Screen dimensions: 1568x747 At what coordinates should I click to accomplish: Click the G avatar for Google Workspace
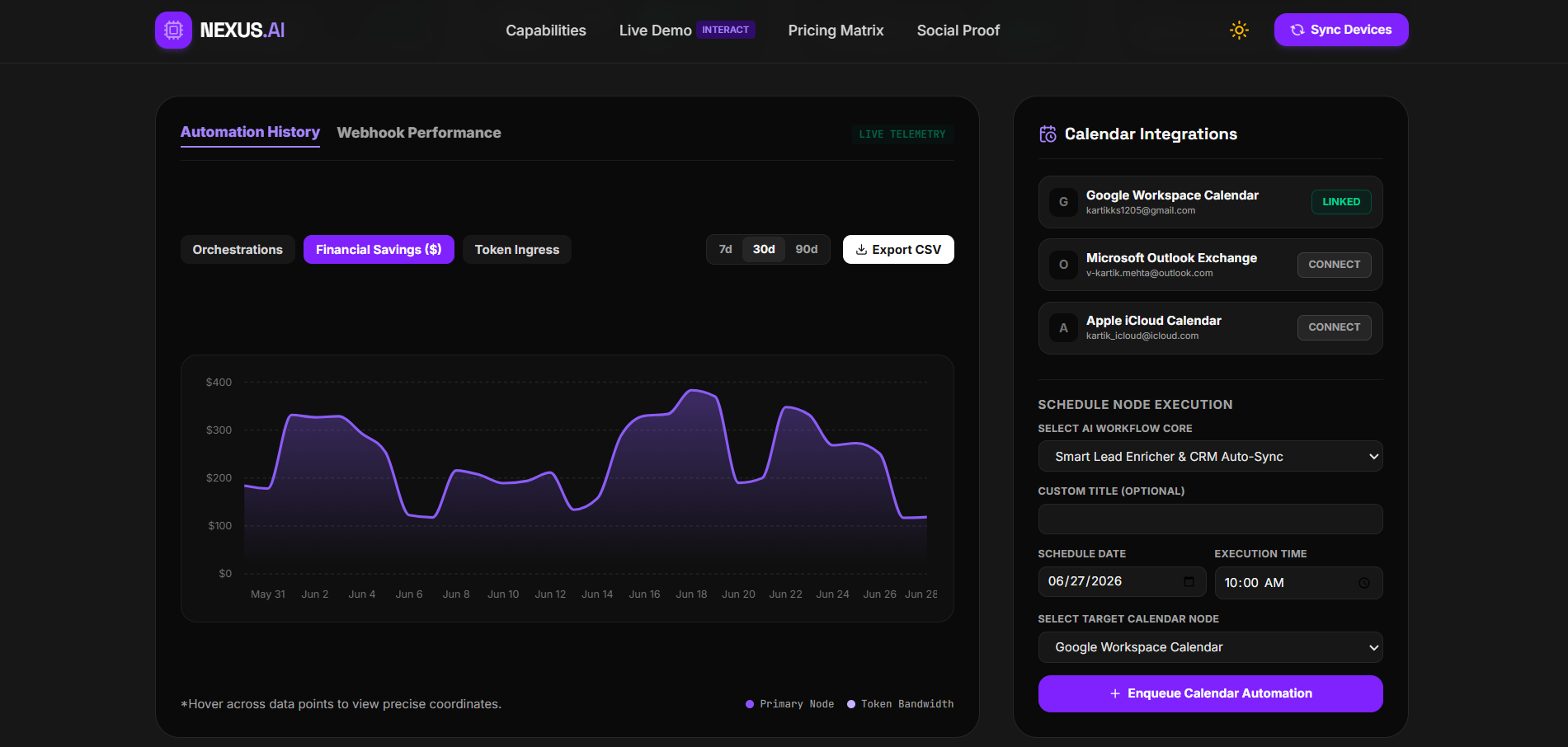(x=1063, y=202)
